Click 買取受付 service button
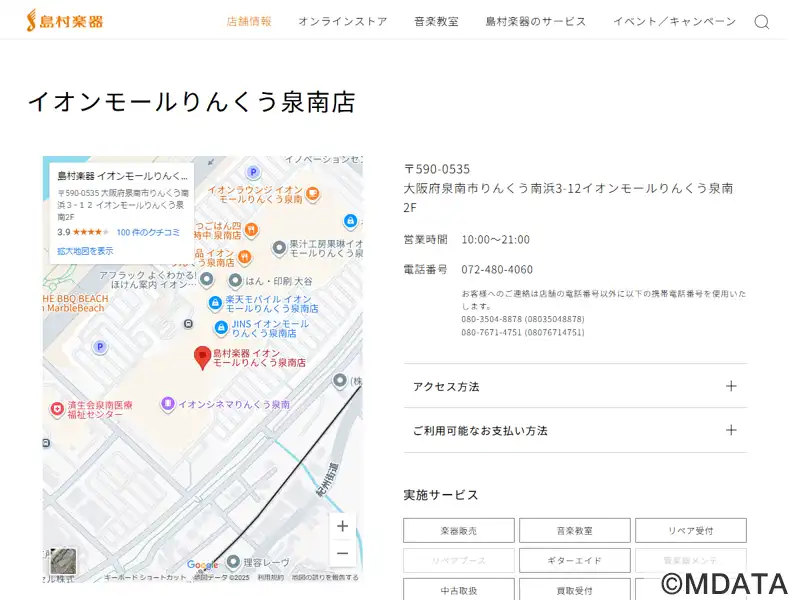 [574, 590]
